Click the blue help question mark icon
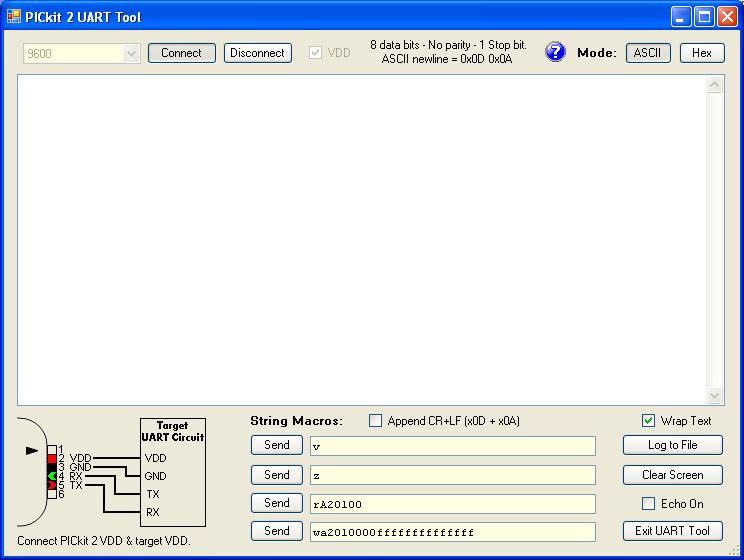Screen dimensions: 744x560 click(x=555, y=52)
